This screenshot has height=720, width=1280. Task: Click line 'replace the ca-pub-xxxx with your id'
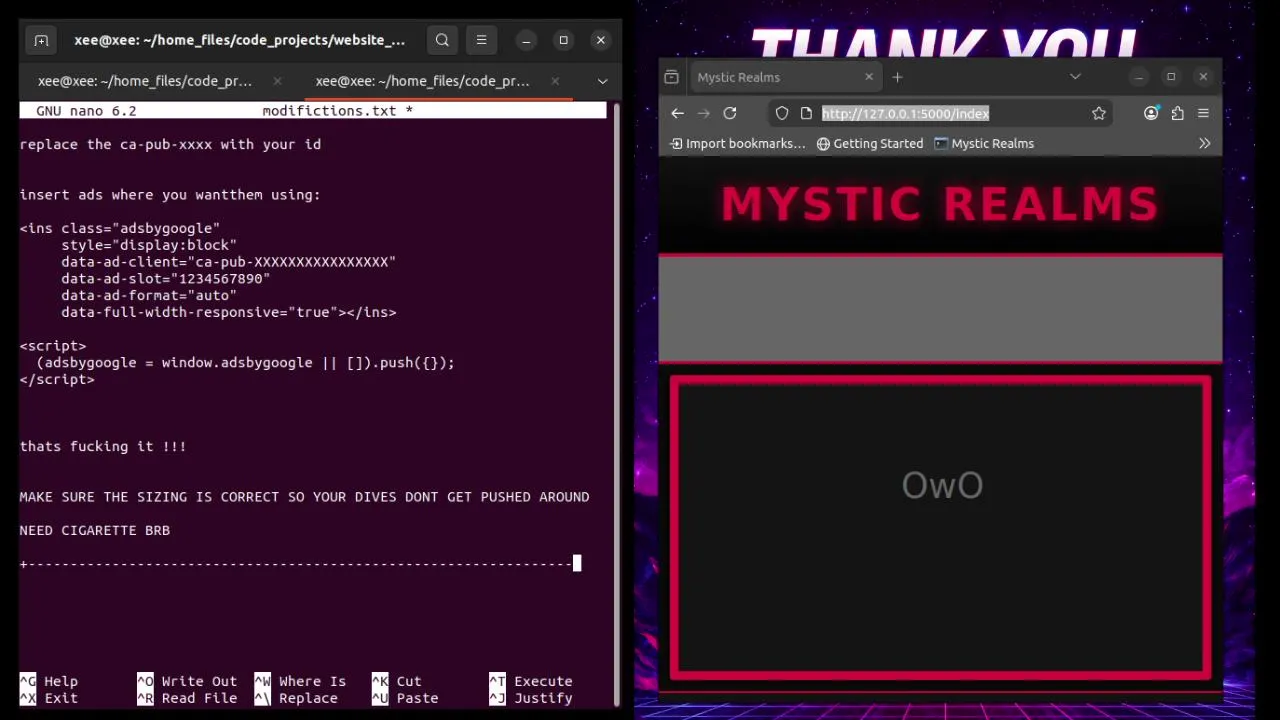pos(170,144)
